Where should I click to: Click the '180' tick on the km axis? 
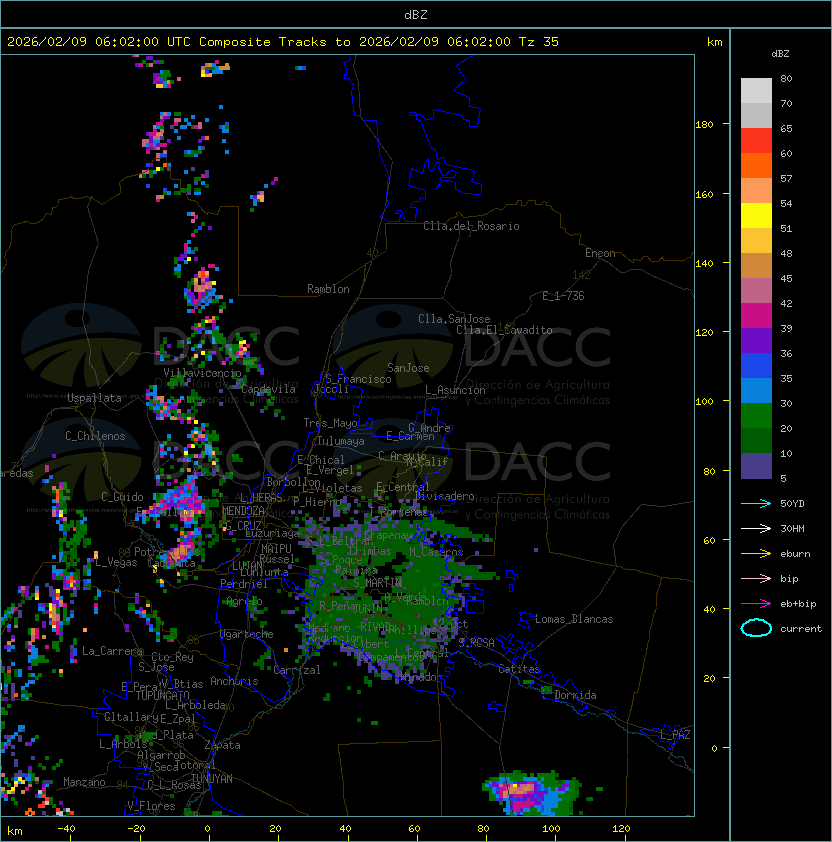pos(704,125)
